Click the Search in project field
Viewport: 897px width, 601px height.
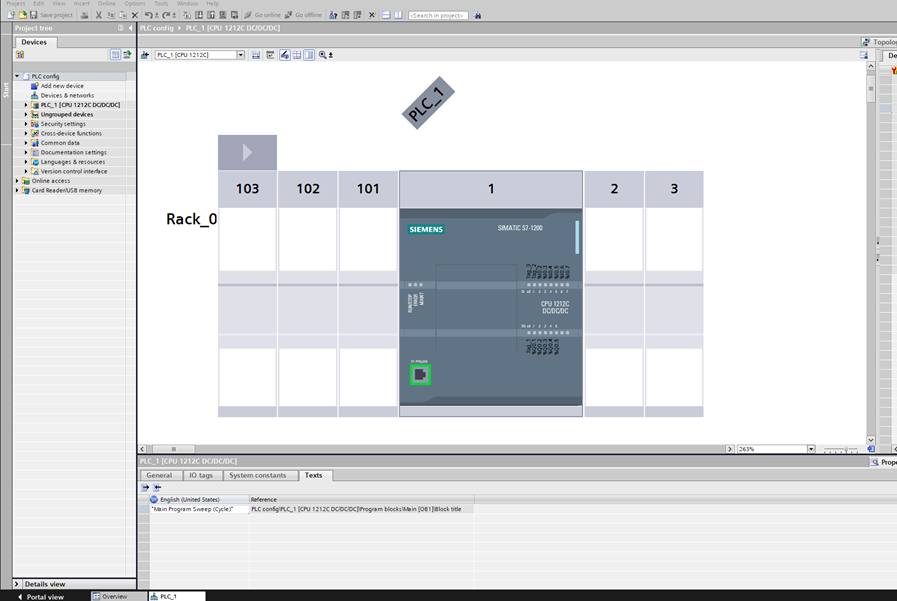pyautogui.click(x=438, y=15)
